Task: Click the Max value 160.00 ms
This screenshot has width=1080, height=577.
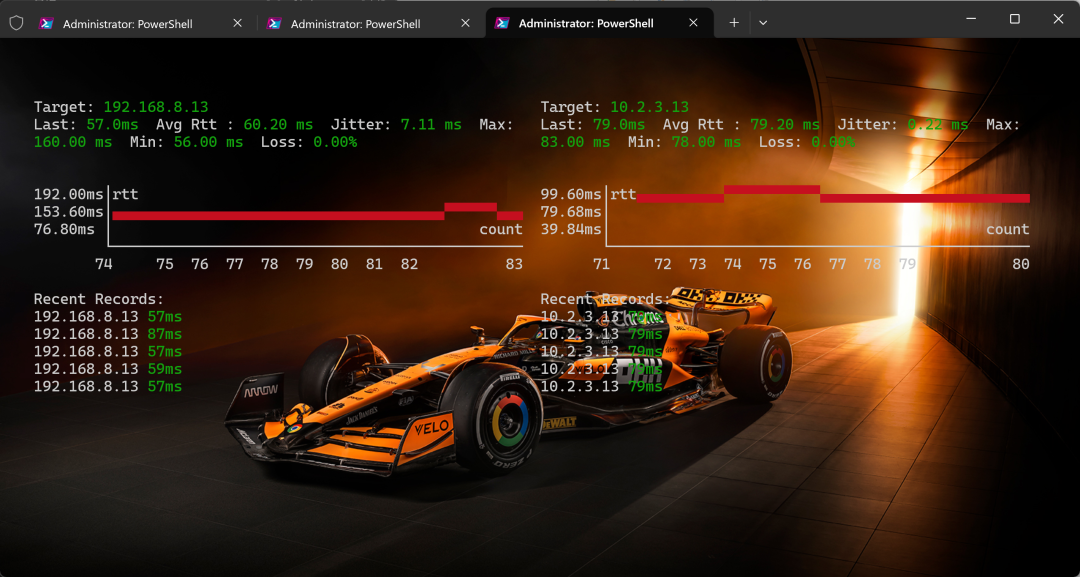Action: pos(73,142)
